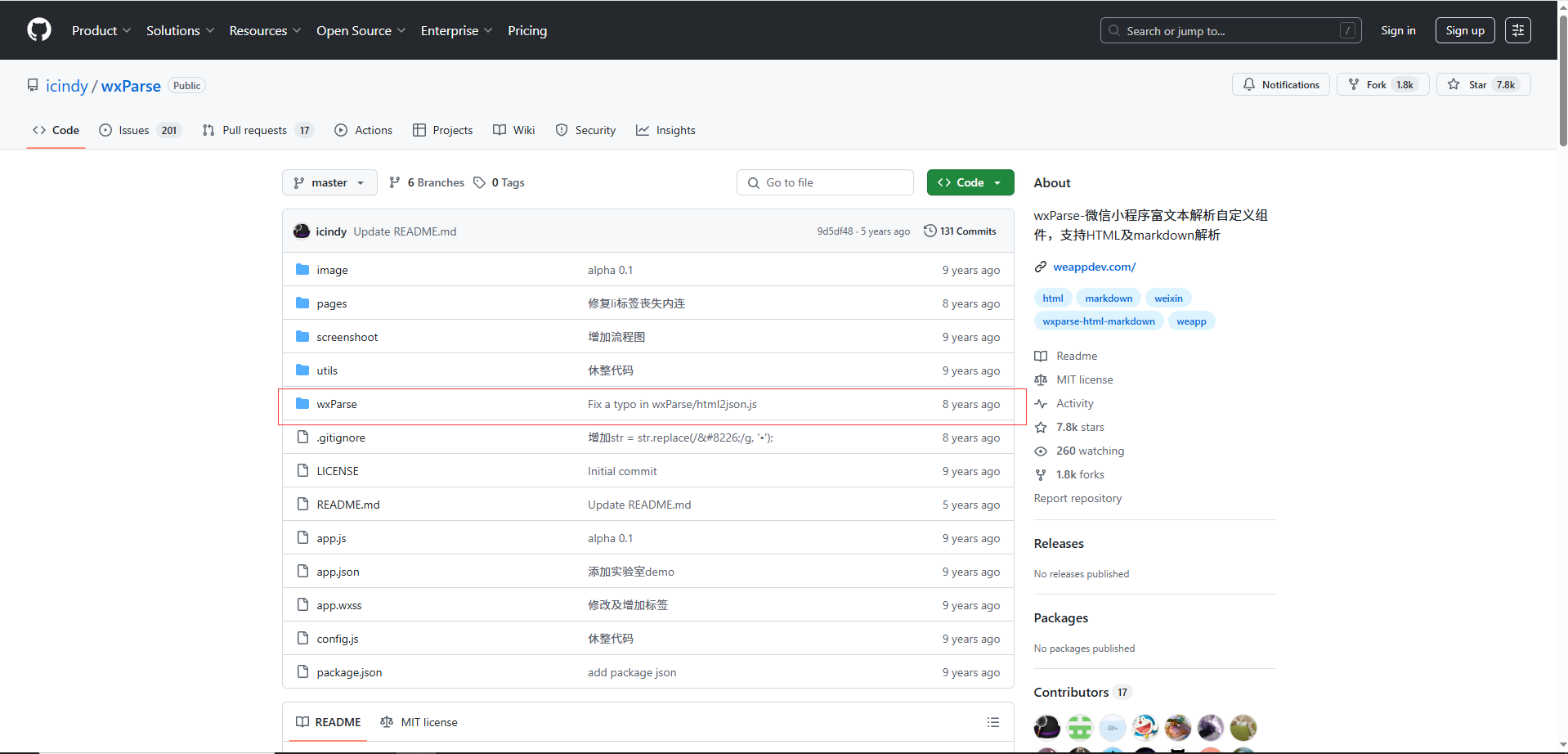This screenshot has width=1568, height=754.
Task: Click the icindy owner link
Action: [67, 86]
